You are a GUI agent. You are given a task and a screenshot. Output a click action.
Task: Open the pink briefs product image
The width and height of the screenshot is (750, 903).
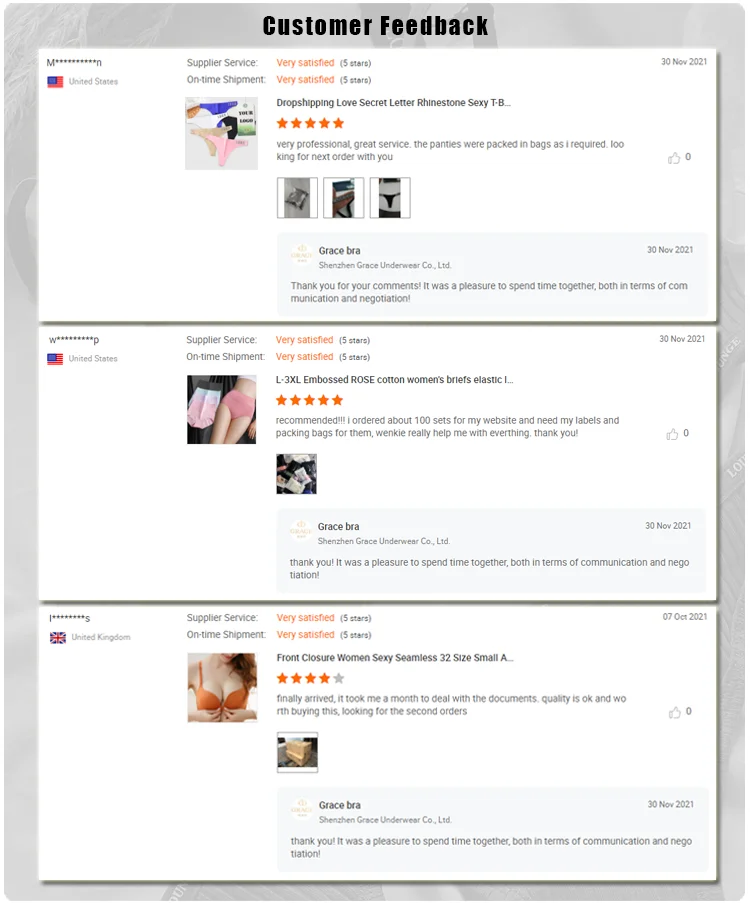point(221,409)
